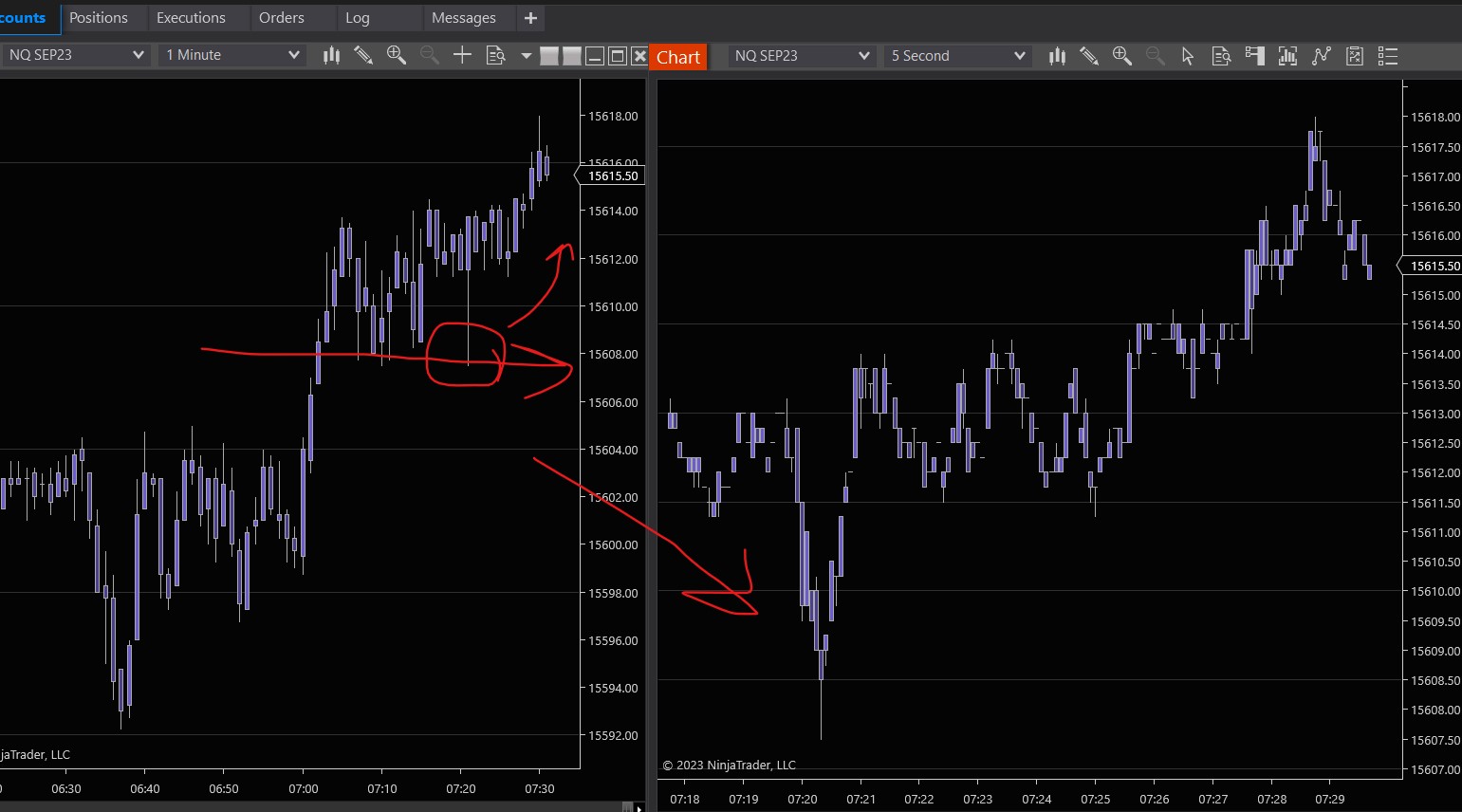Image resolution: width=1462 pixels, height=812 pixels.
Task: Click the scroll arrow below the left chart
Action: pyautogui.click(x=640, y=808)
